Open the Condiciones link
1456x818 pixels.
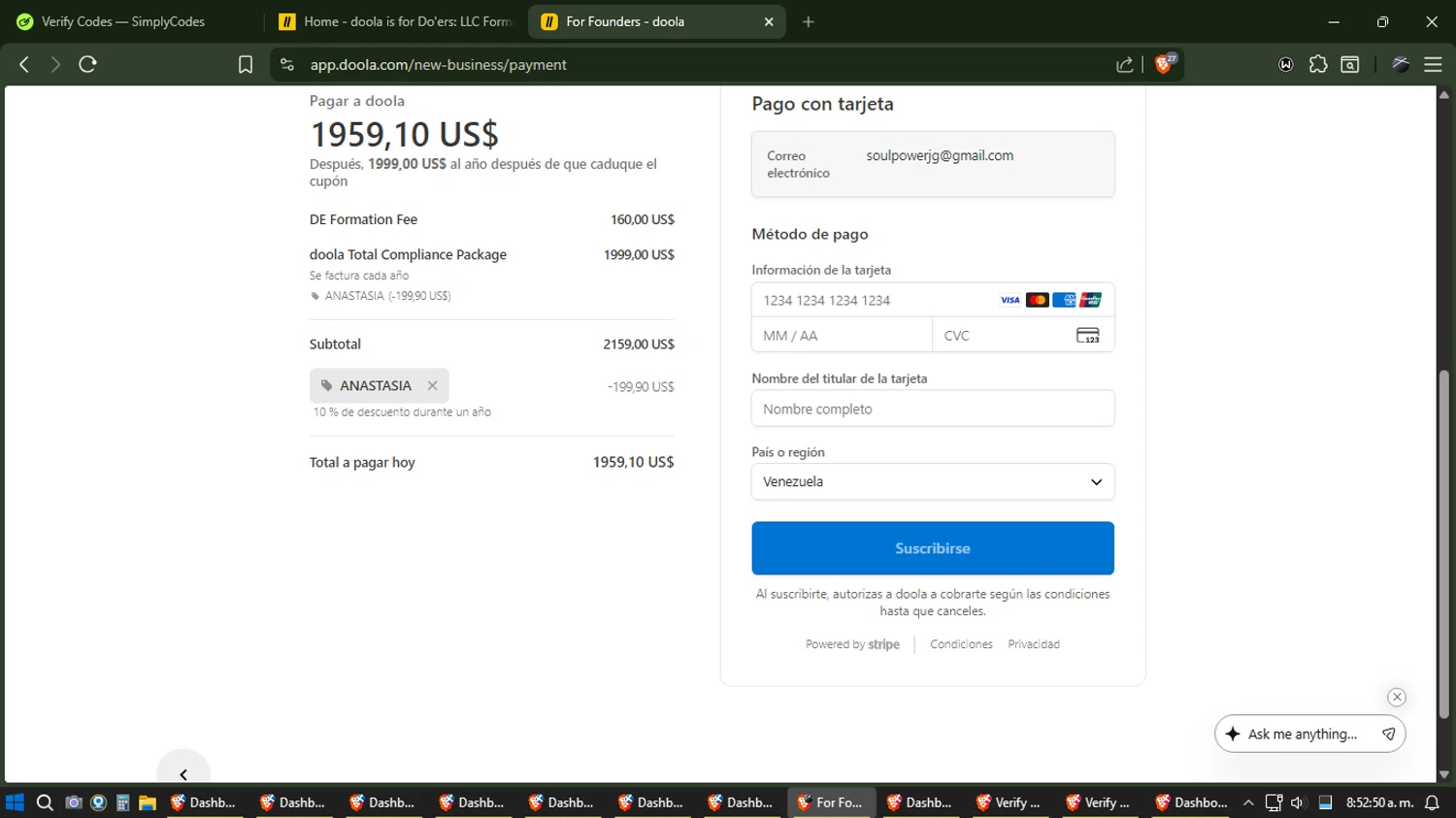[x=961, y=644]
